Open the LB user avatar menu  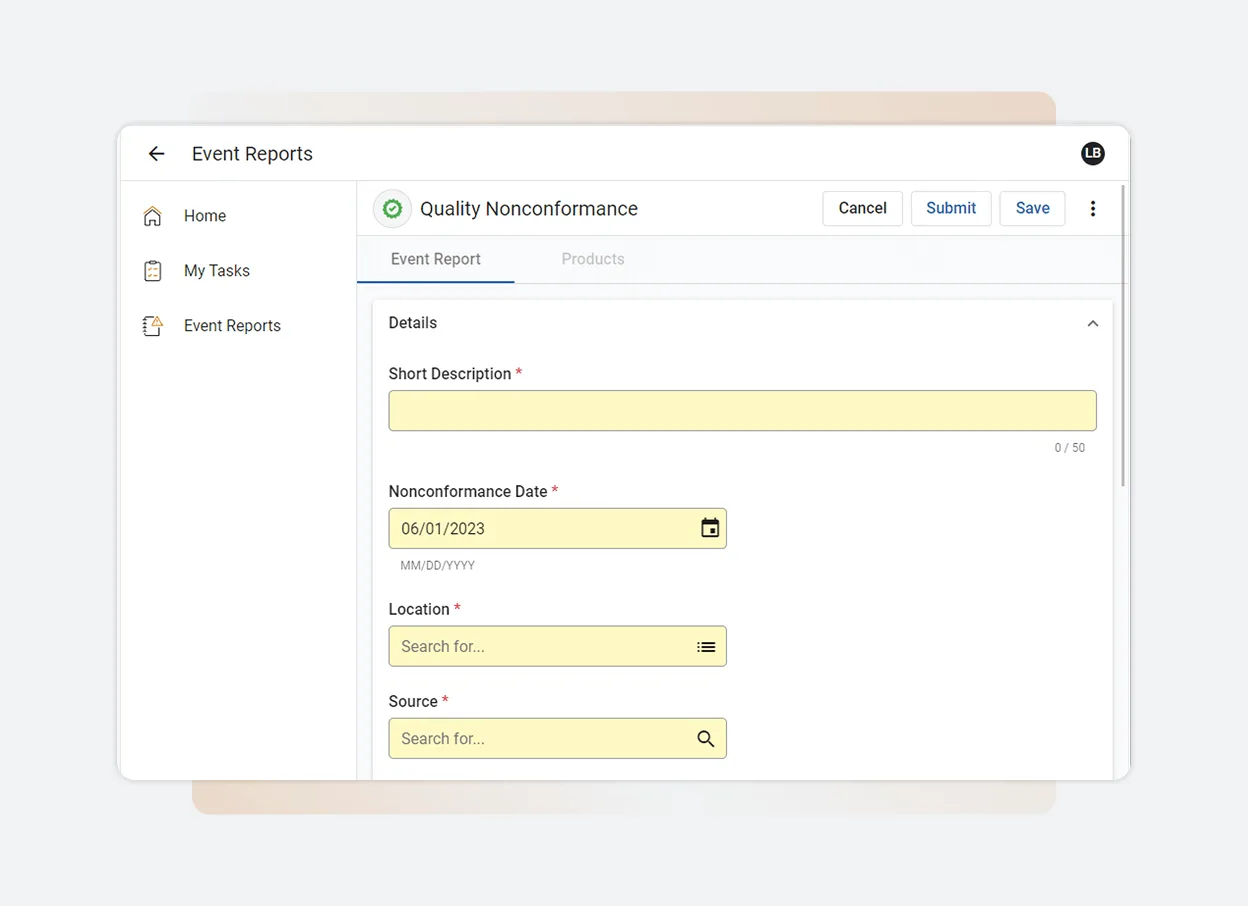pos(1093,153)
